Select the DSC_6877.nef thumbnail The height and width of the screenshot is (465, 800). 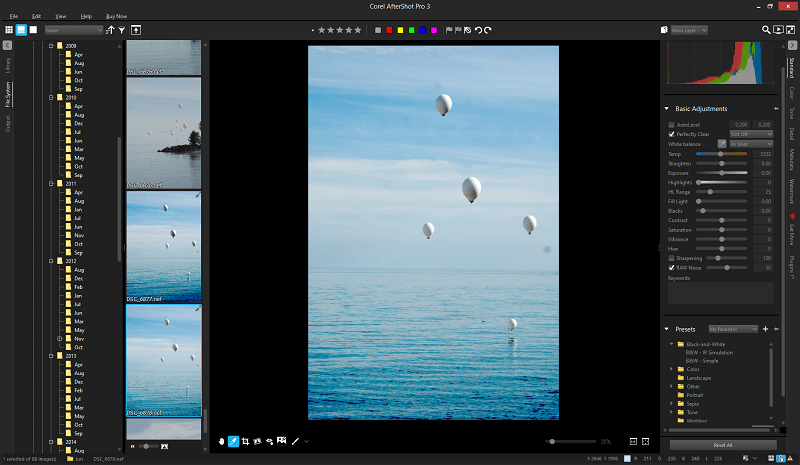click(163, 246)
